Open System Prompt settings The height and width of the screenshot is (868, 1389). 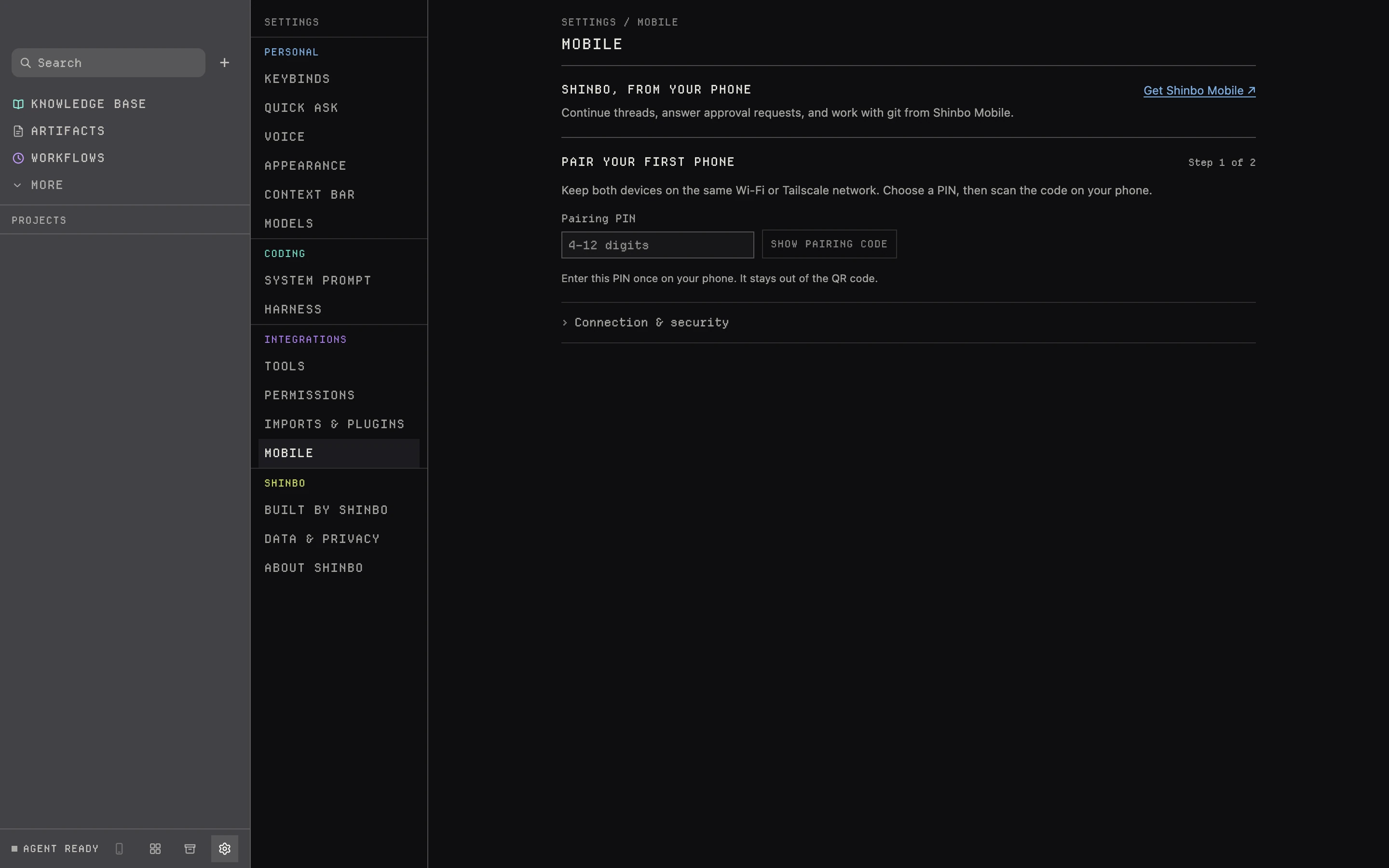[339, 280]
